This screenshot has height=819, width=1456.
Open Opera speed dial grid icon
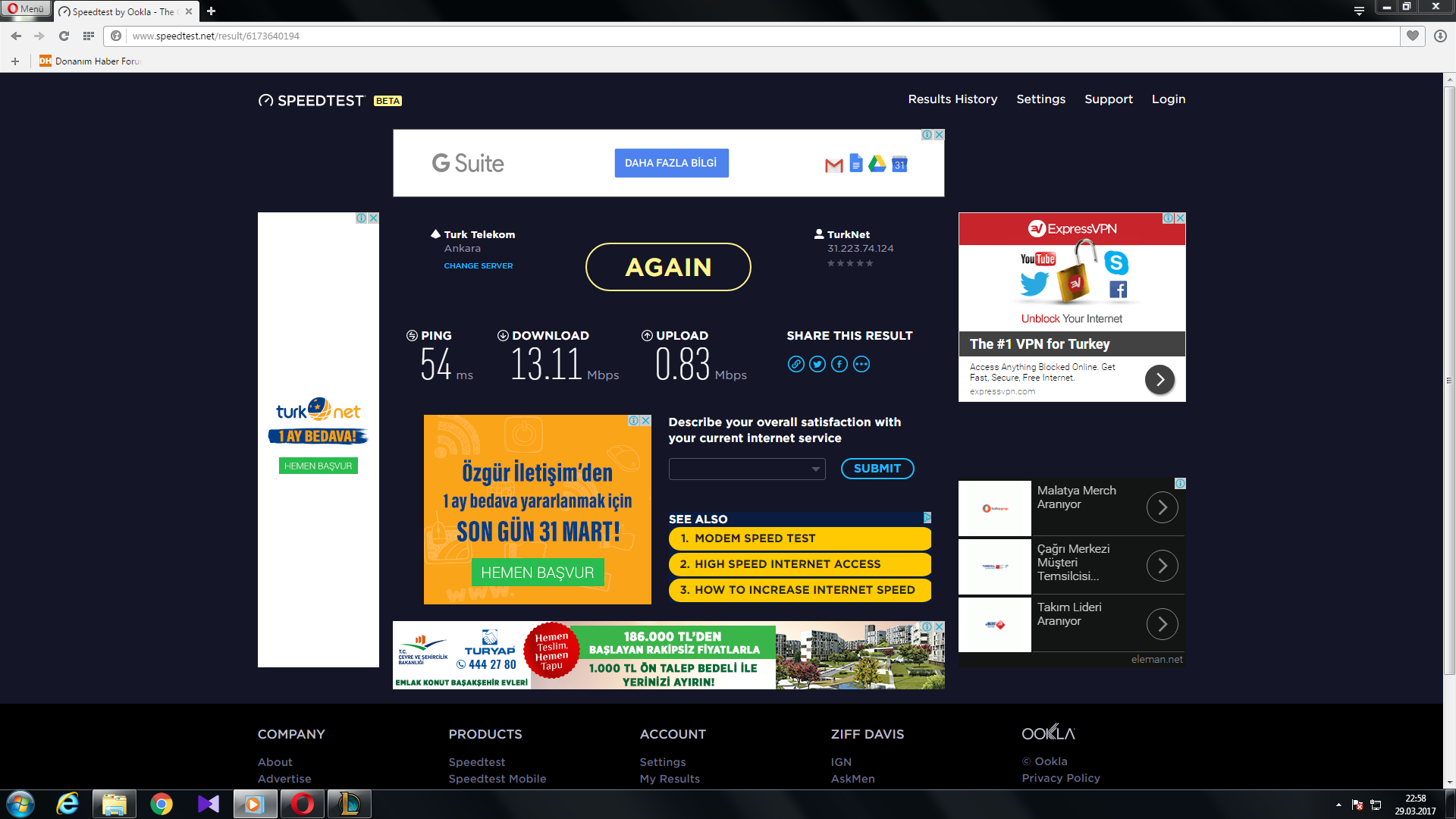[89, 36]
